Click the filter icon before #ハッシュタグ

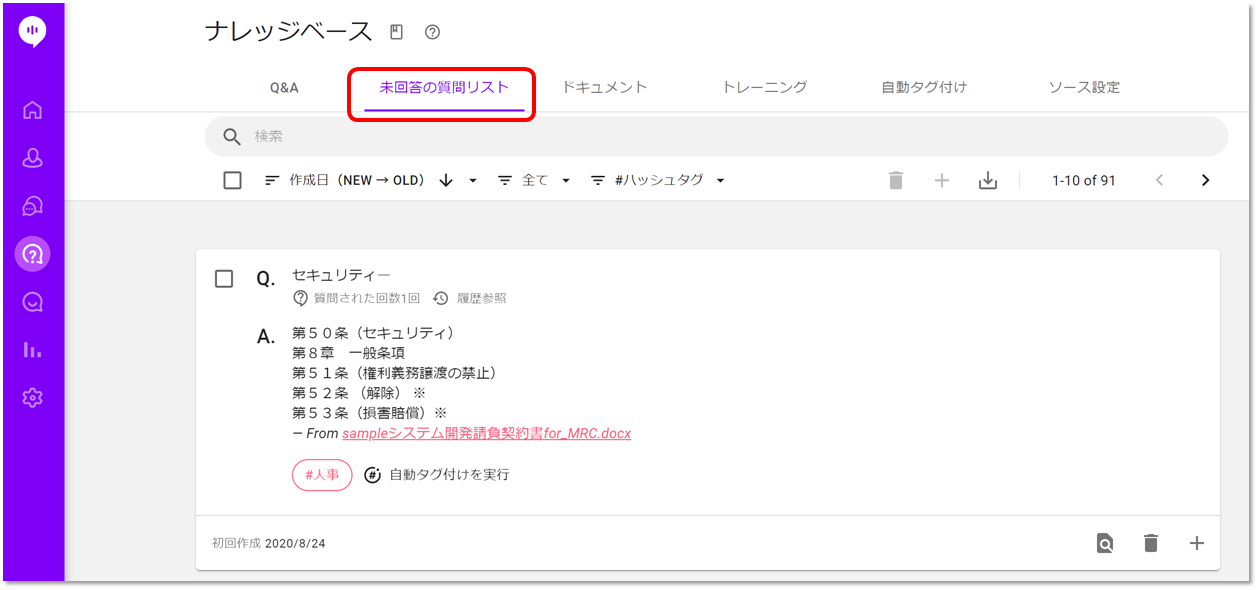pos(598,181)
